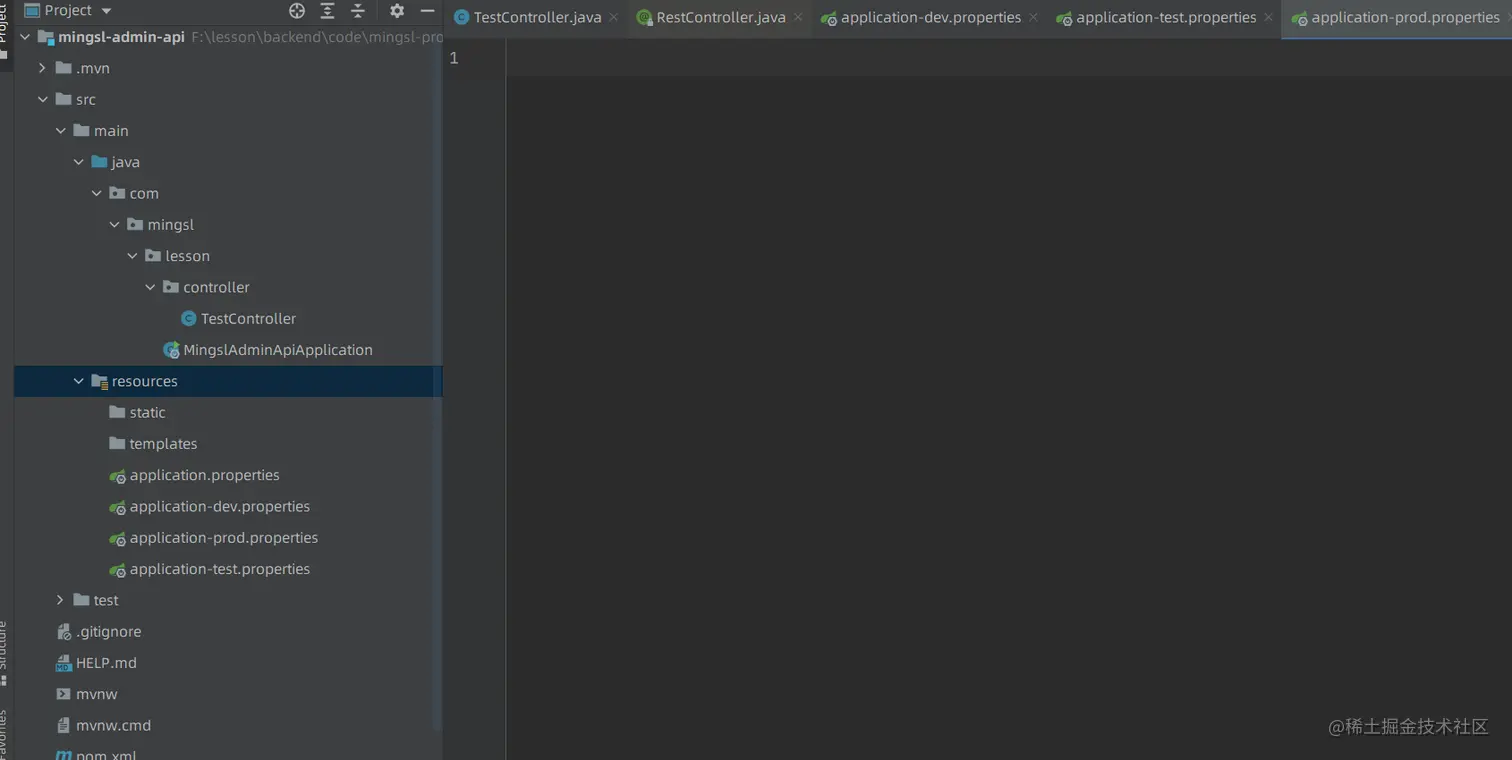The height and width of the screenshot is (760, 1512).
Task: Click the resources folder icon
Action: 99,381
